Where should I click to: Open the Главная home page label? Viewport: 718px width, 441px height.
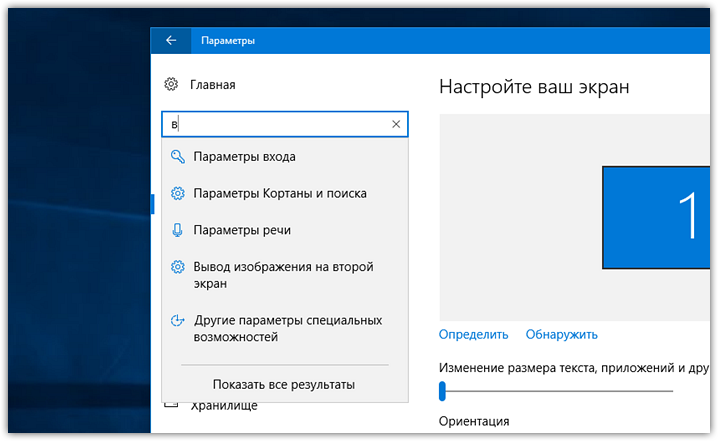pos(212,85)
